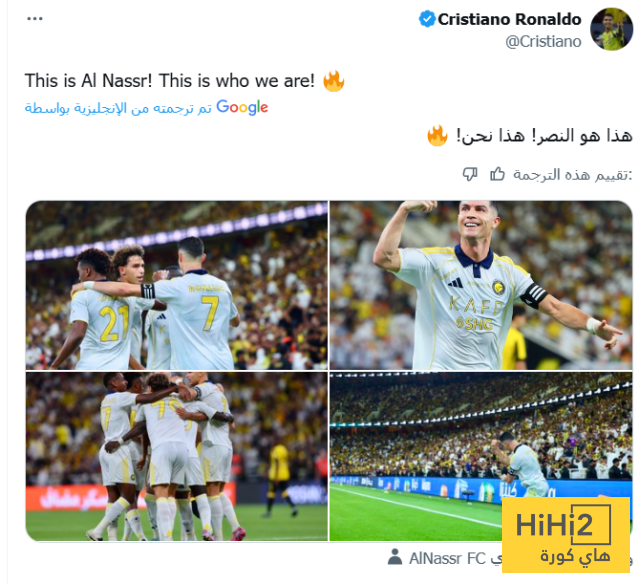Click the fire emoji in the English tweet
Image resolution: width=640 pixels, height=584 pixels.
tap(333, 81)
